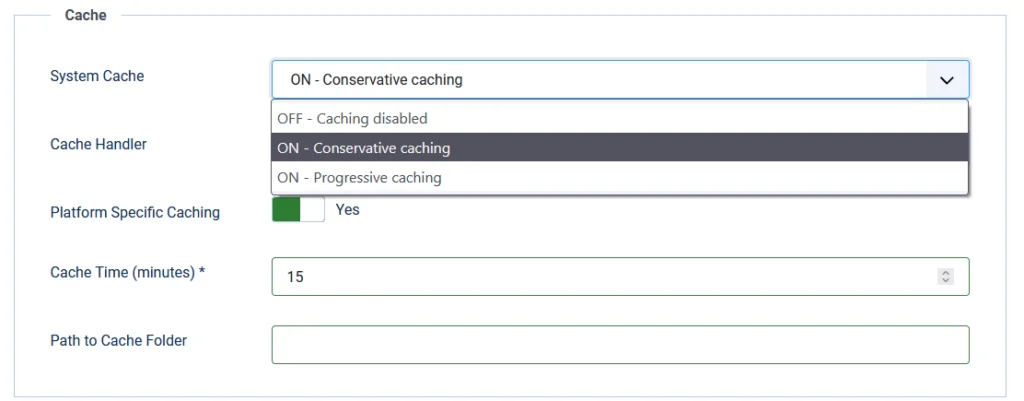Click into the Path to Cache Folder field
Image resolution: width=1024 pixels, height=401 pixels.
tap(620, 344)
